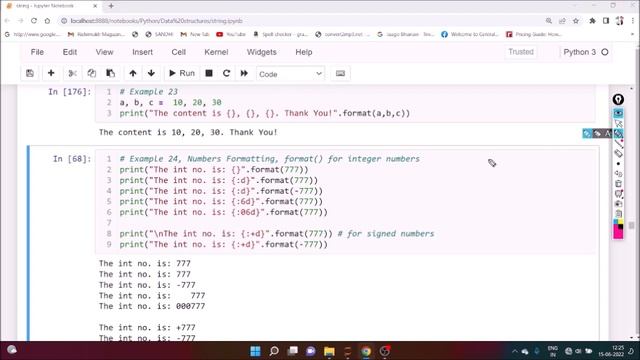Screen dimensions: 640x360
Task: Click output 'The content is 10, 20, 30. Thank You!'
Action: point(188,132)
